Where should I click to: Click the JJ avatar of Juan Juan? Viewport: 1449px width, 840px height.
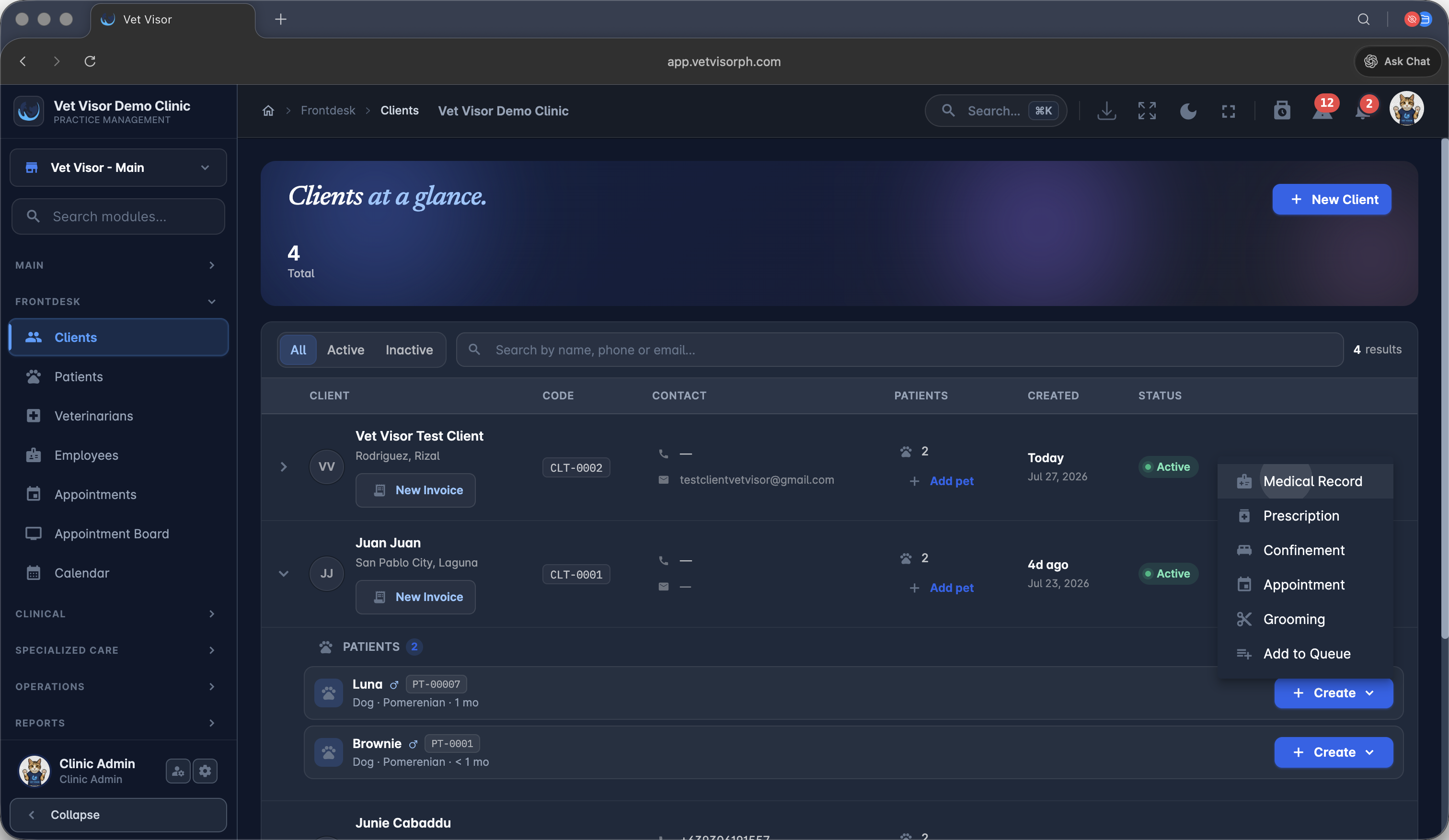[327, 573]
